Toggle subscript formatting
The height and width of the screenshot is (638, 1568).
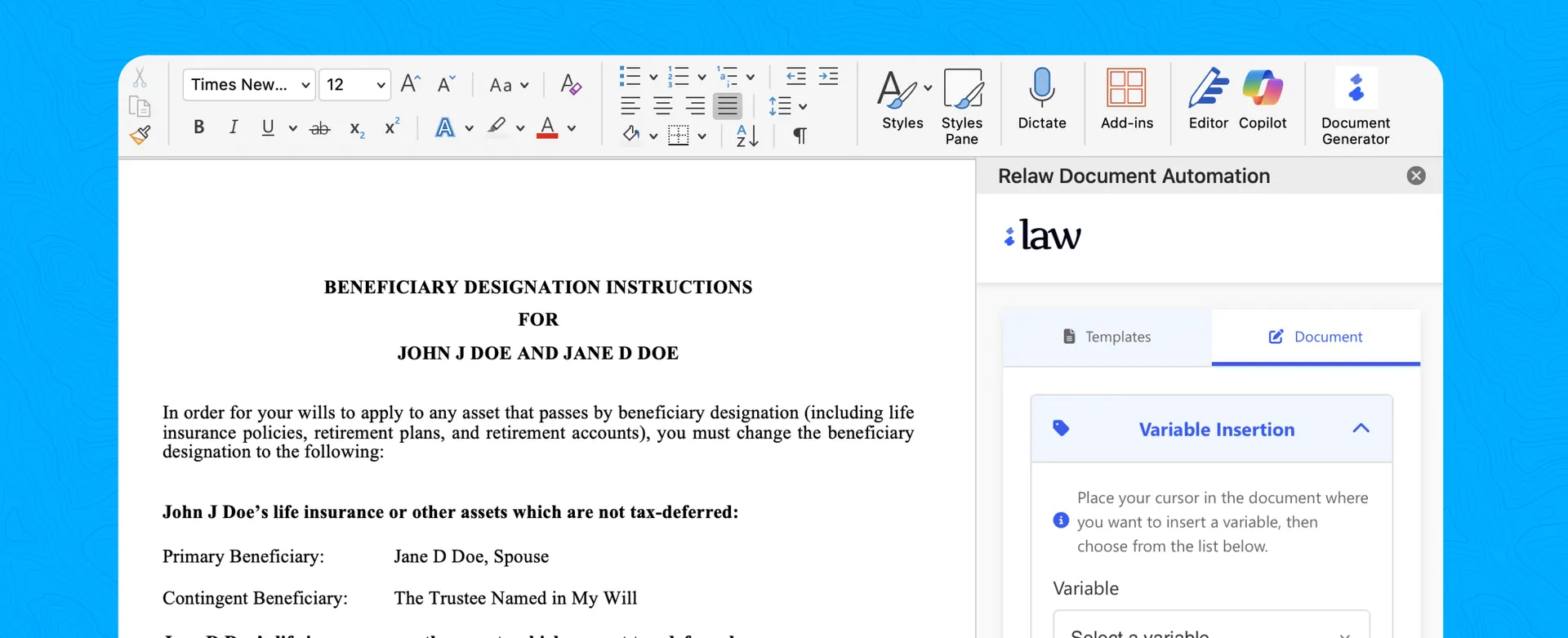(357, 129)
